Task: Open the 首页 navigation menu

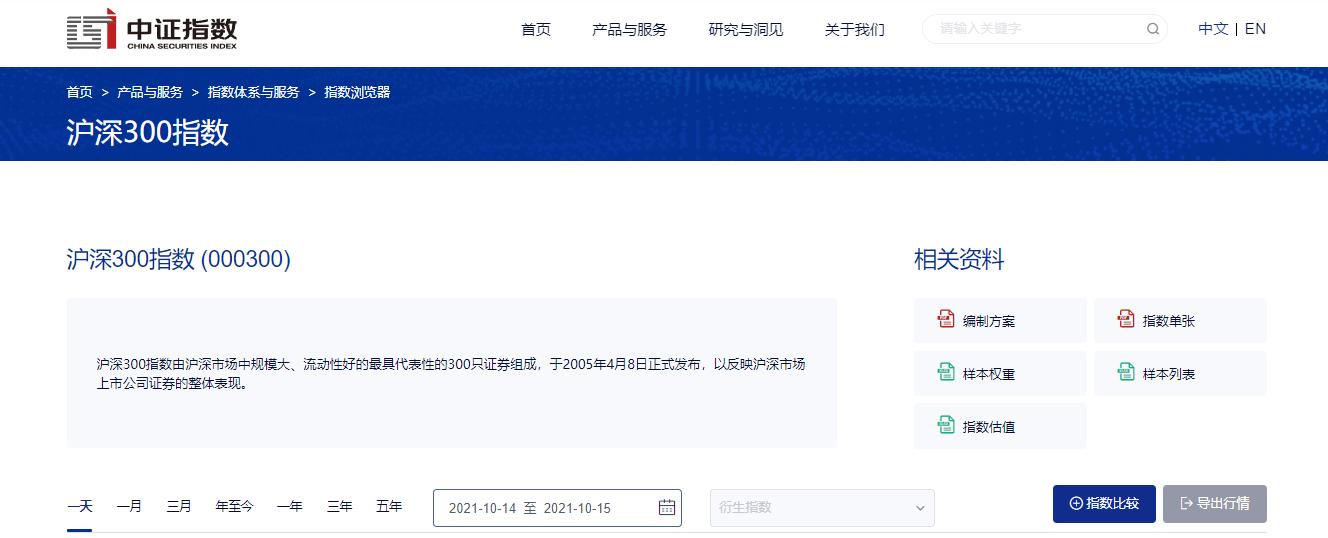Action: 536,29
